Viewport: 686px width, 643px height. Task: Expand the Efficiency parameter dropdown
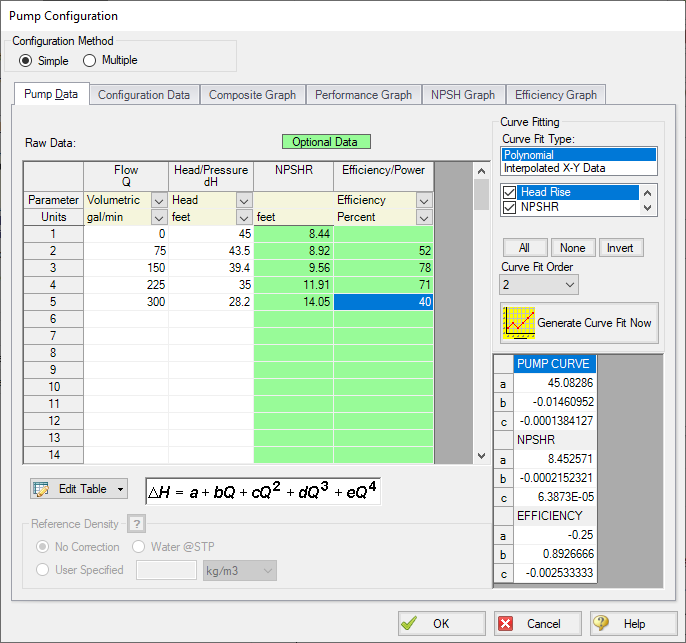coord(423,200)
